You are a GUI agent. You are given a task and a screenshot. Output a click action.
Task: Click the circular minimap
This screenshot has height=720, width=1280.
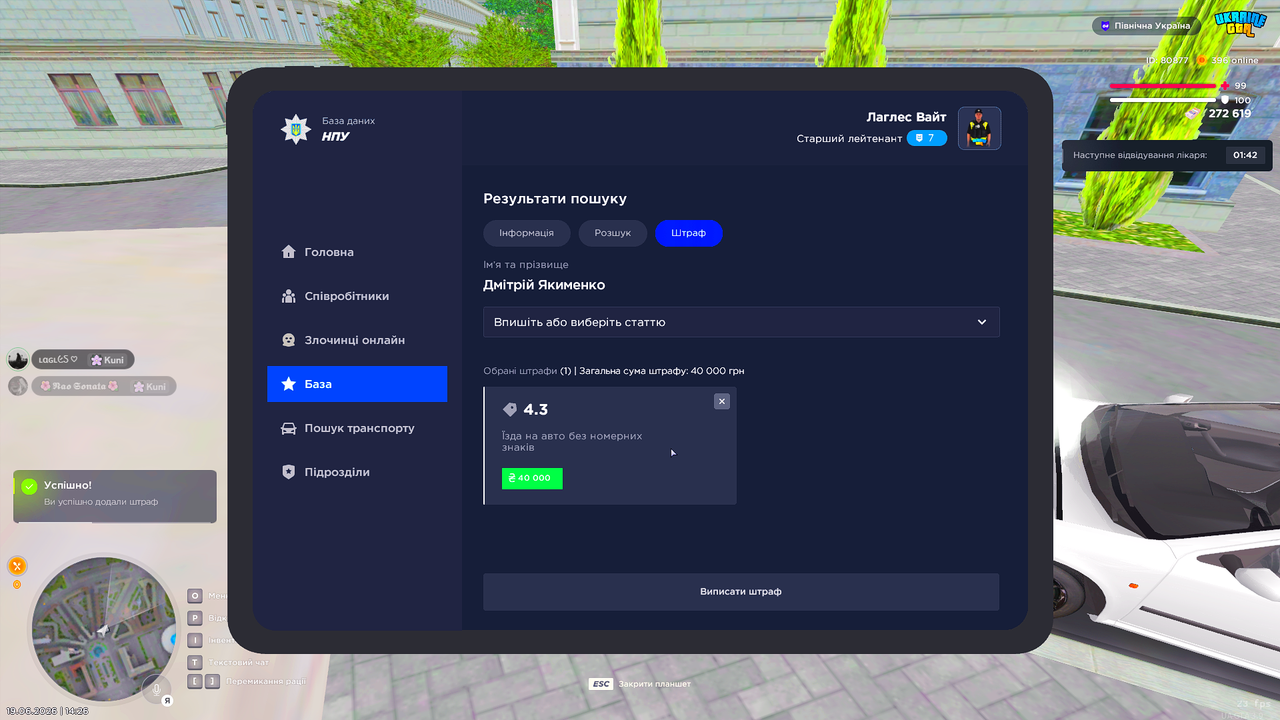103,630
